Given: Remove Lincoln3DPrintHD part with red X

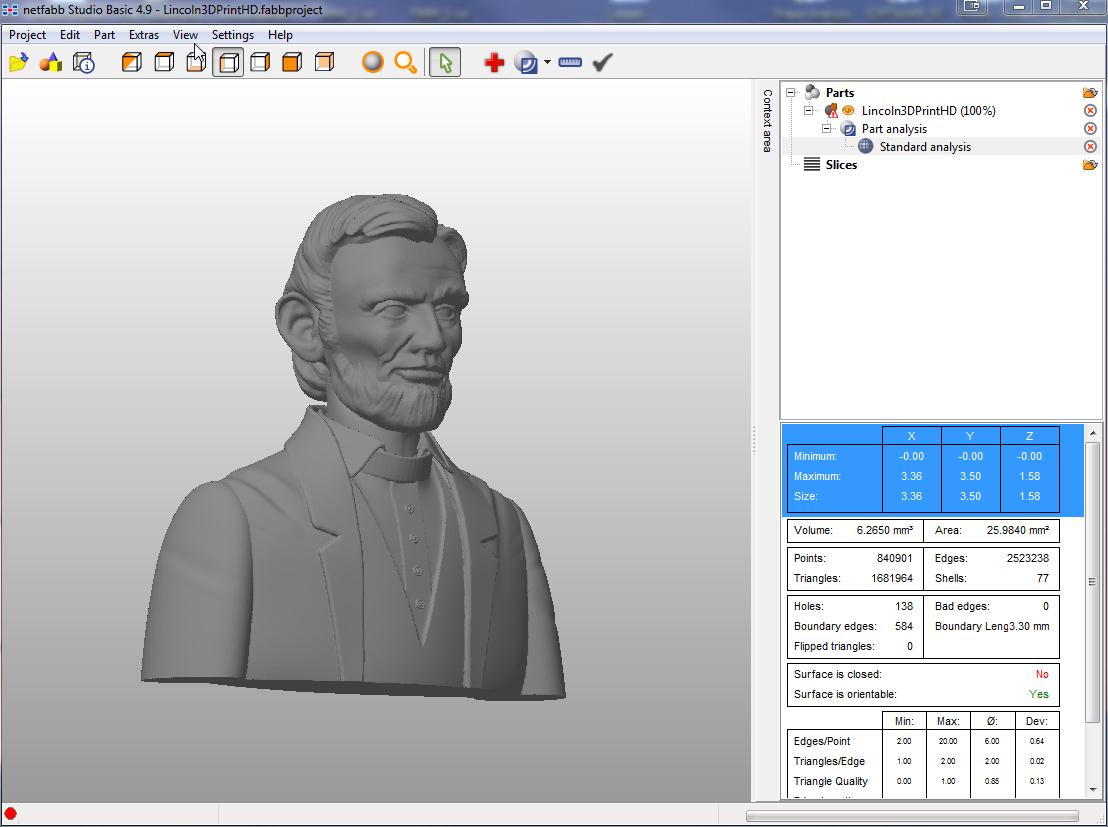Looking at the screenshot, I should pyautogui.click(x=1090, y=111).
